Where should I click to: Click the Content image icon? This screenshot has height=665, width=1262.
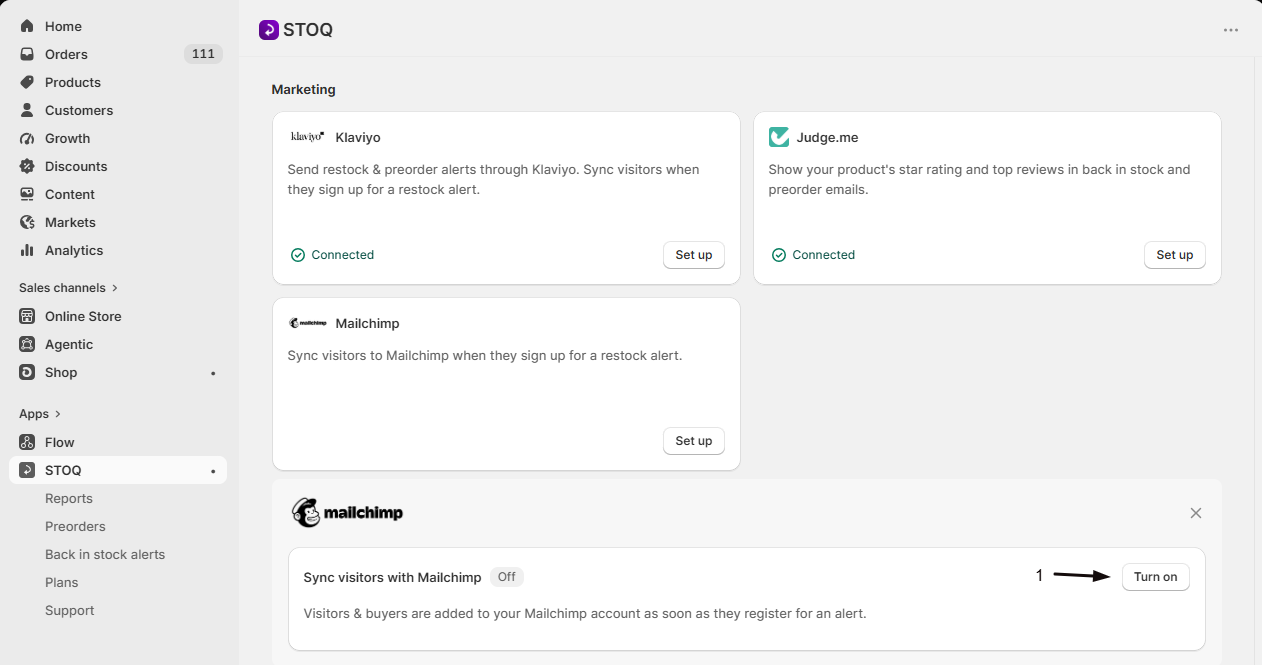pyautogui.click(x=27, y=194)
